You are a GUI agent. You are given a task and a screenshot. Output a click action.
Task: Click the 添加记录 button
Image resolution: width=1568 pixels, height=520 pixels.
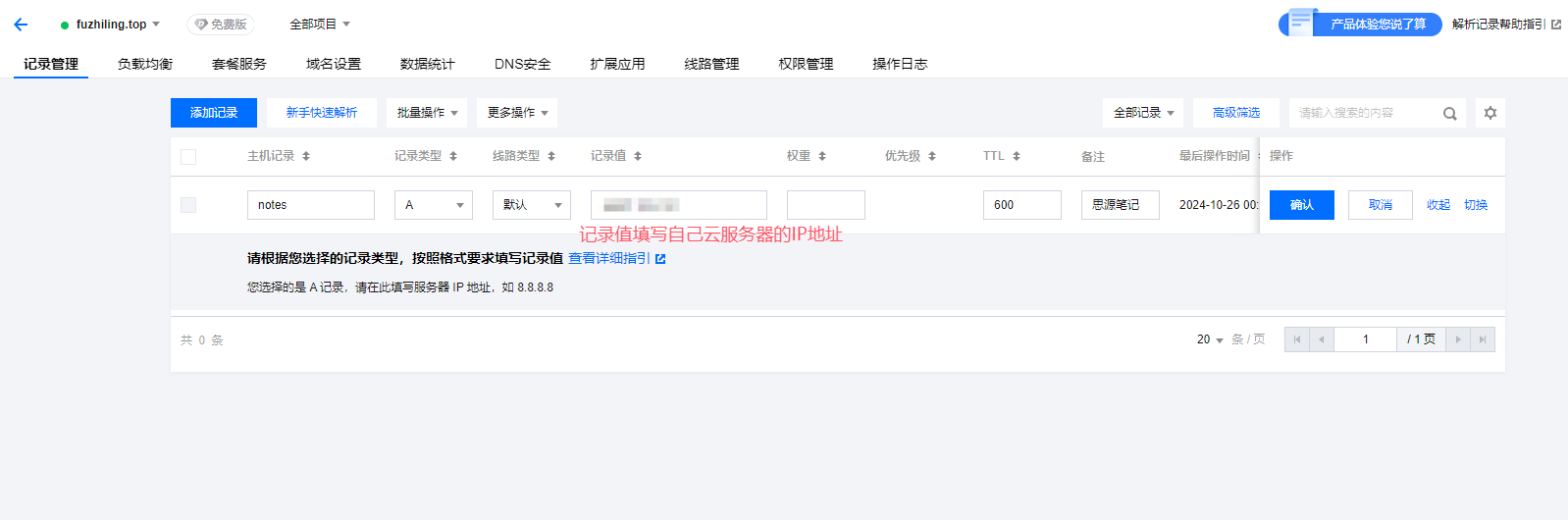point(214,113)
